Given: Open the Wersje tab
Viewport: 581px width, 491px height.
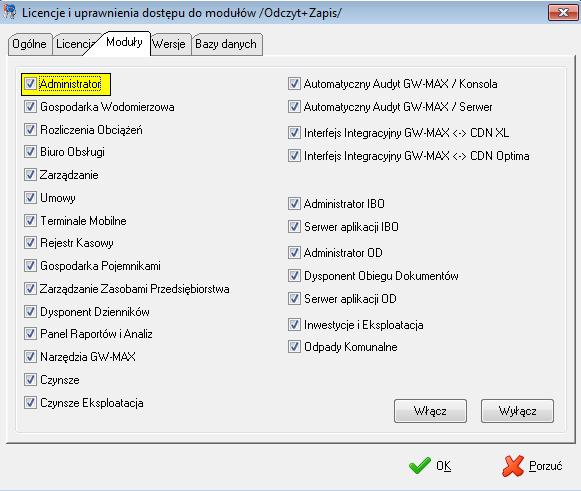Looking at the screenshot, I should point(169,44).
